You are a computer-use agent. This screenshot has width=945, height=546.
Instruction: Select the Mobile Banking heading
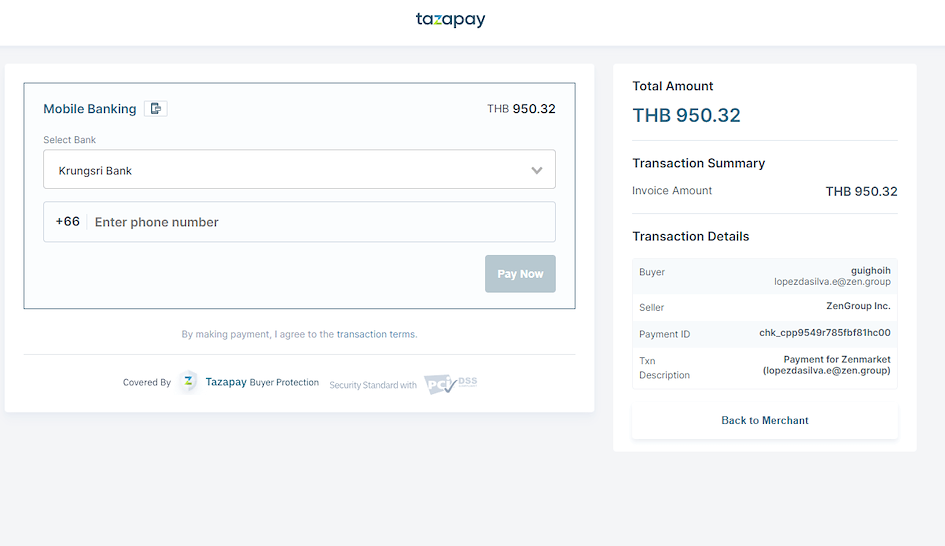click(90, 109)
